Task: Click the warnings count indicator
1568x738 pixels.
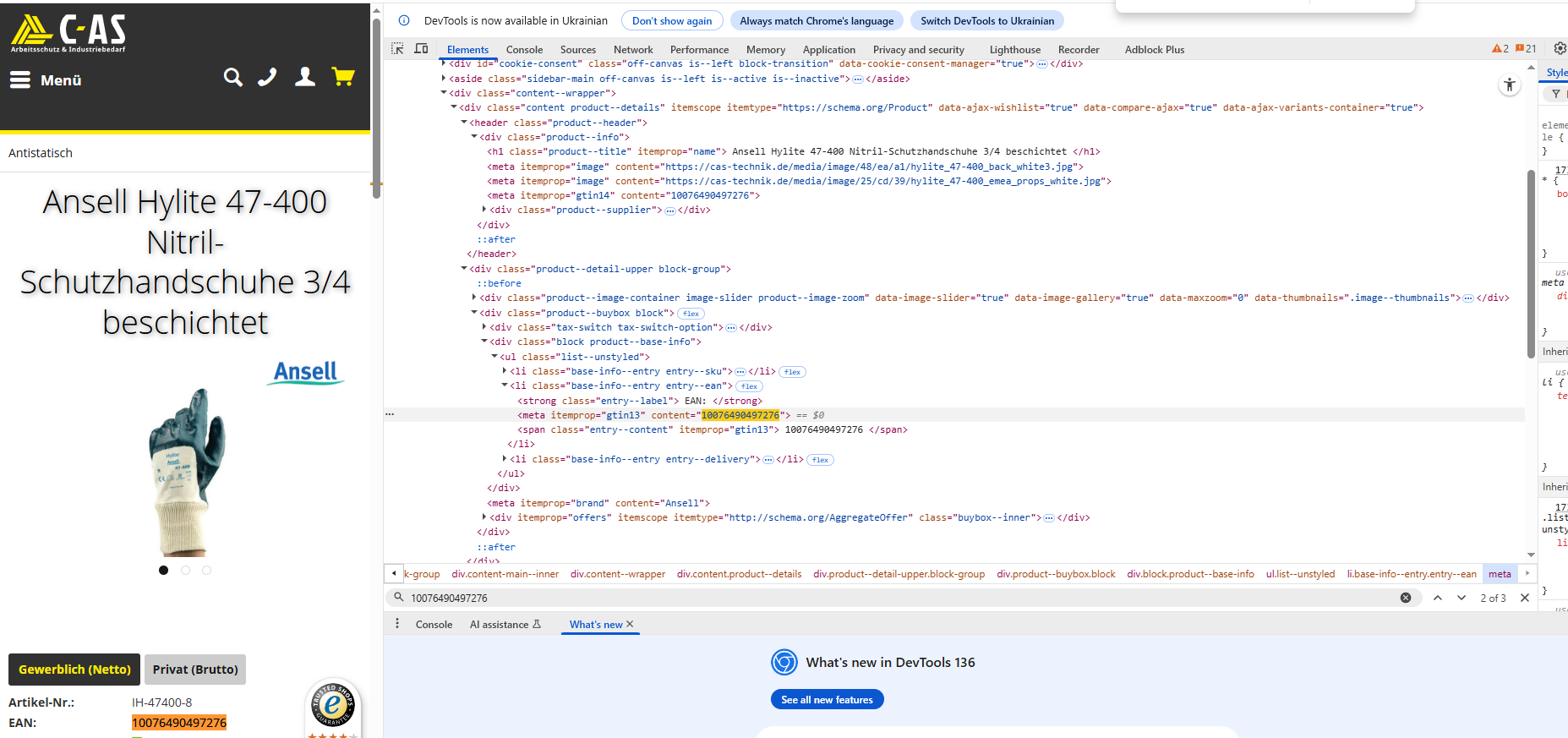Action: (1500, 49)
